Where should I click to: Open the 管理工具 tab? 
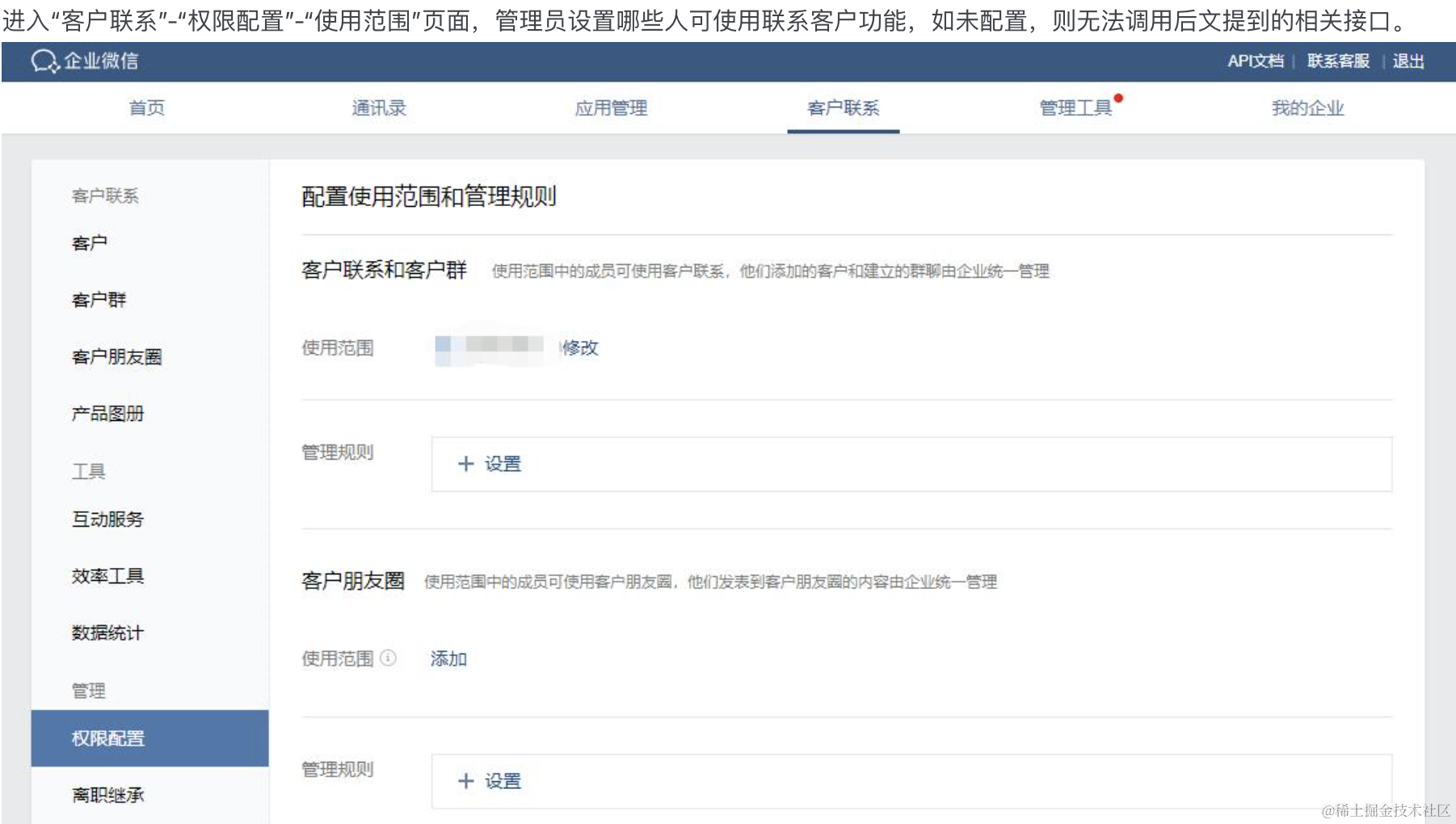click(1075, 107)
